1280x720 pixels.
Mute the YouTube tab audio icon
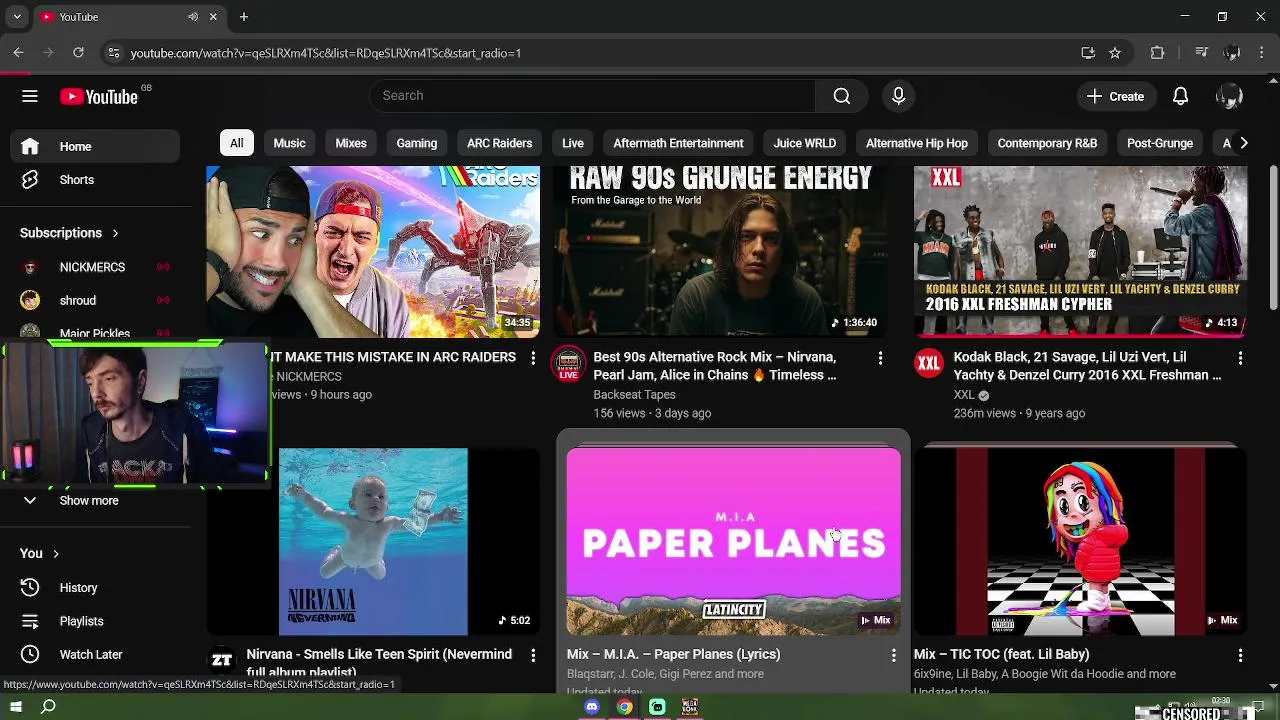193,17
